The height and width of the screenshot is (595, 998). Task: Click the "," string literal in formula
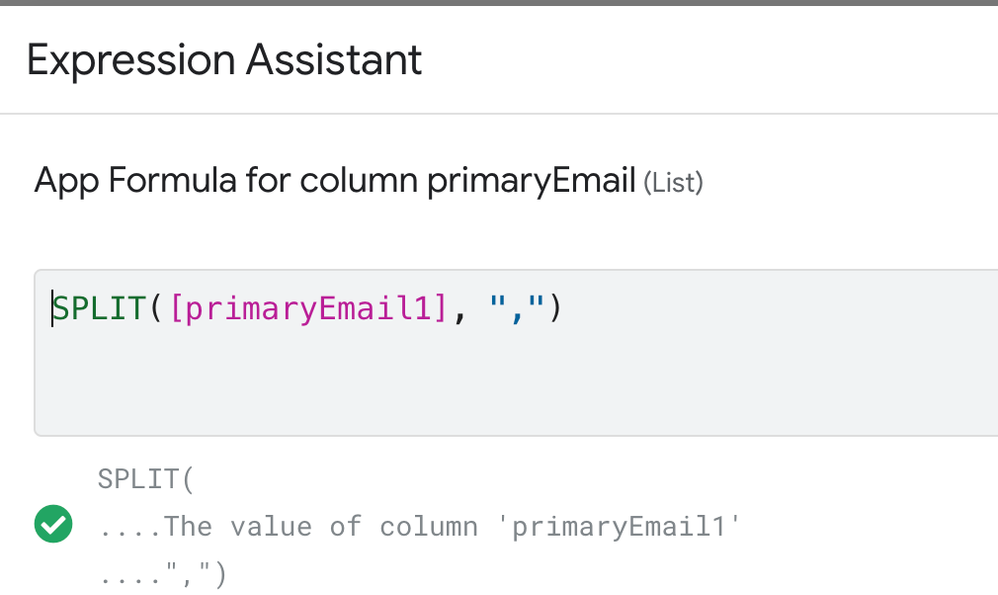coord(517,309)
